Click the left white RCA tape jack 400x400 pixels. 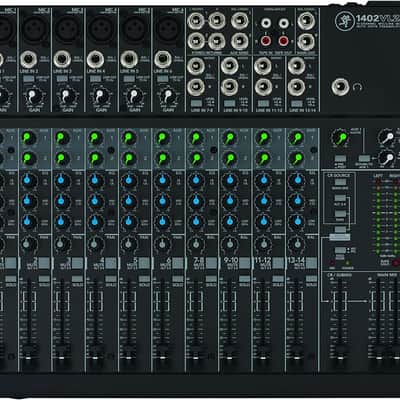coord(266,23)
